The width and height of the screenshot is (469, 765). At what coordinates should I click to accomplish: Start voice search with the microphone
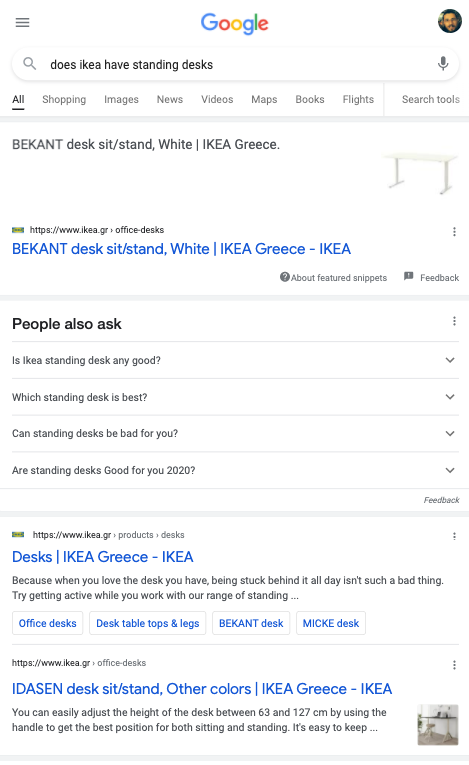click(443, 63)
